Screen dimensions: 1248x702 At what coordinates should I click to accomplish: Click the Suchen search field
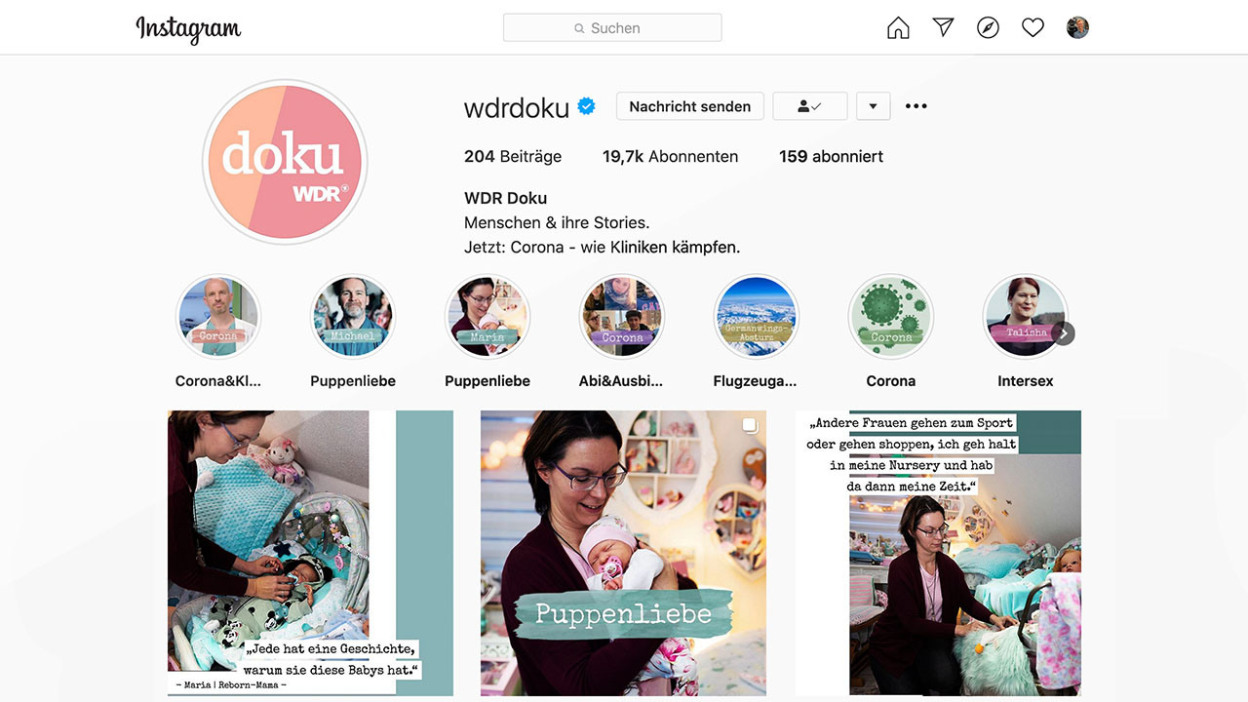point(612,28)
